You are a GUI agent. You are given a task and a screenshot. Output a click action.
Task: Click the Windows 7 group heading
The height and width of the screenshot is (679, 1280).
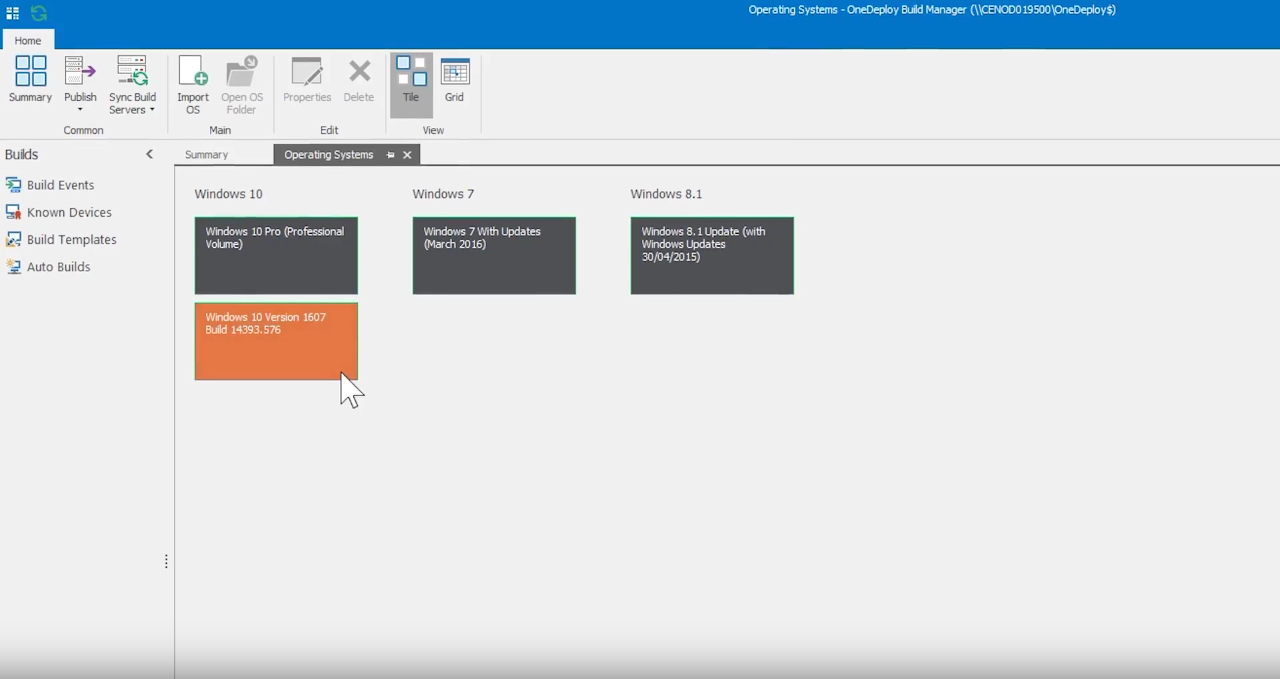(x=443, y=194)
